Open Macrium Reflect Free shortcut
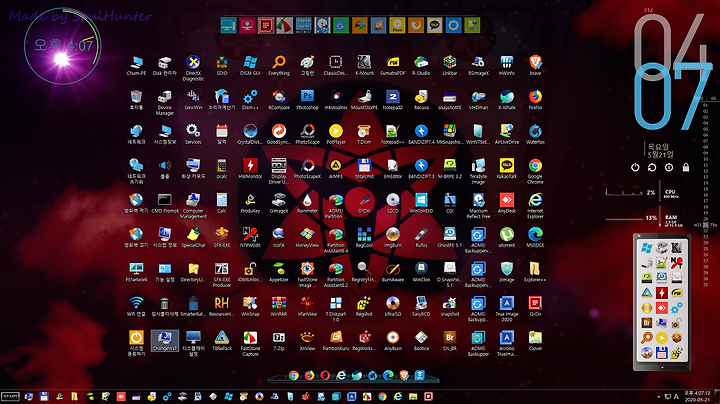Screen dimensions: 720x404 (478, 206)
